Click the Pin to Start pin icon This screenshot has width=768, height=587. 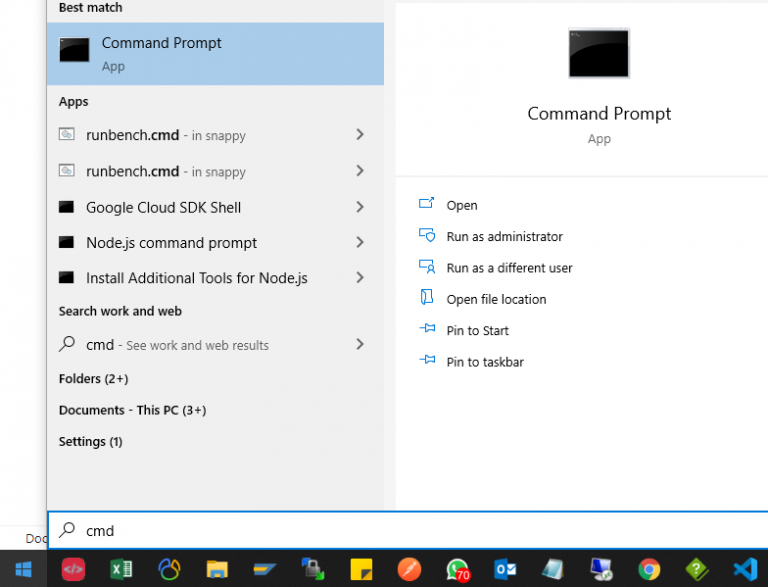(x=427, y=328)
